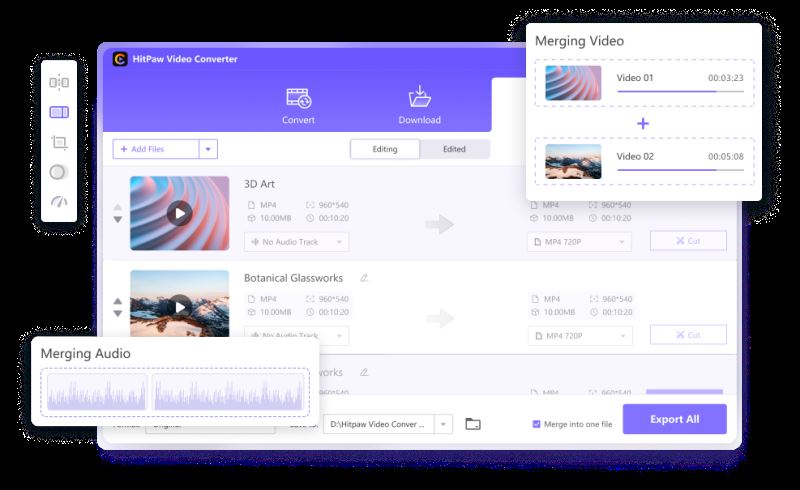
Task: Move 3D Art up in the list
Action: point(118,207)
